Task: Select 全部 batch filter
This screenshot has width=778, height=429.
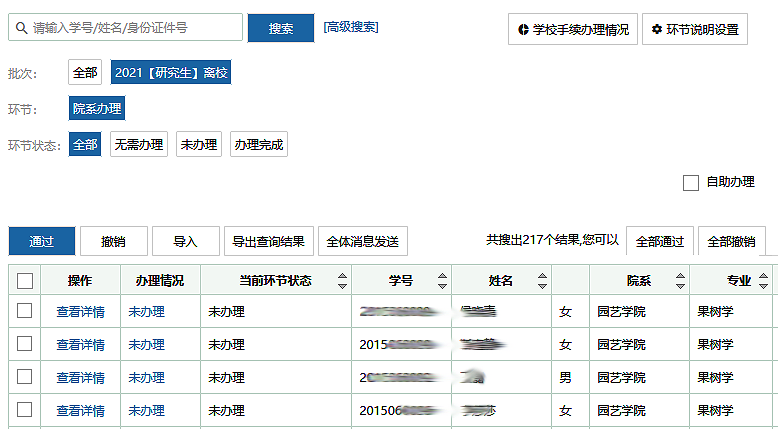Action: pos(85,72)
